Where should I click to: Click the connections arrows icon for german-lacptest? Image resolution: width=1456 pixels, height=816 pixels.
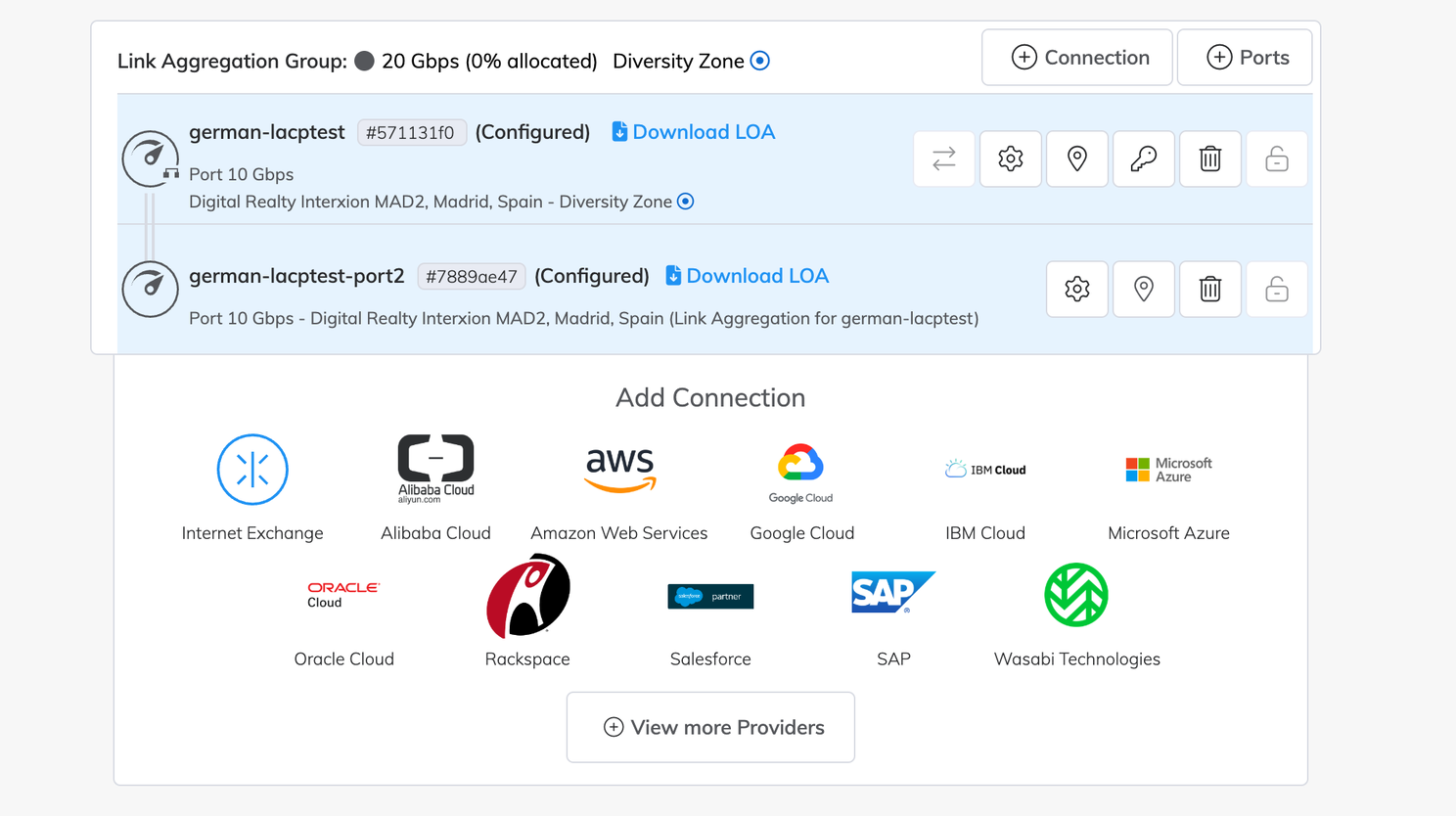pyautogui.click(x=944, y=159)
